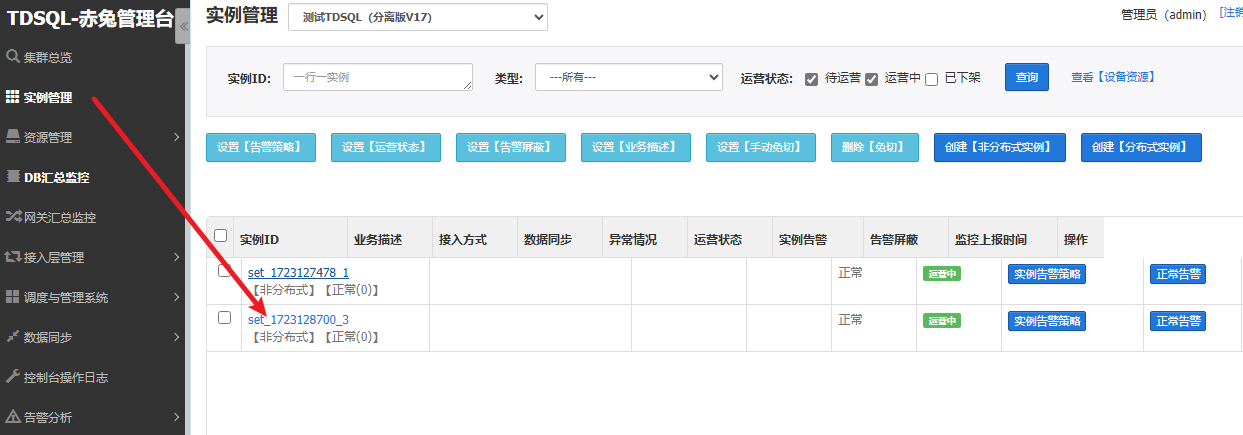
Task: Select checkbox for set_1723127478_1 row
Action: (x=225, y=271)
